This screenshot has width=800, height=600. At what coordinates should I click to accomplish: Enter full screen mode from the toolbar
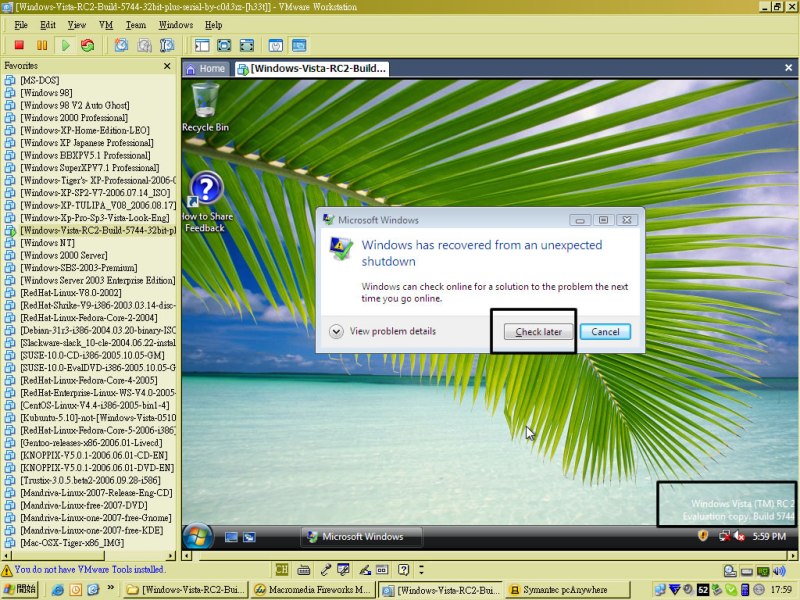(246, 45)
